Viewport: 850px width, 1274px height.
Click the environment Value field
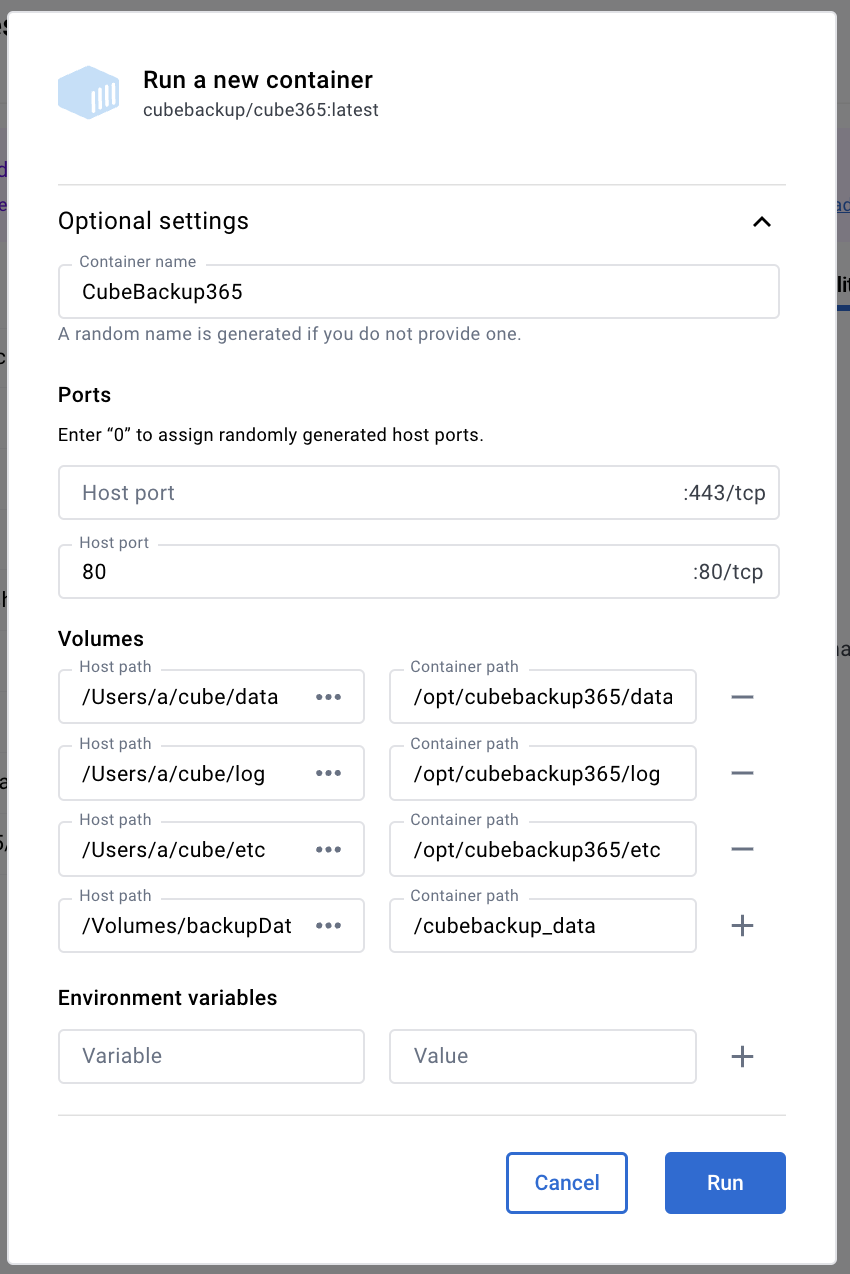[x=543, y=1056]
